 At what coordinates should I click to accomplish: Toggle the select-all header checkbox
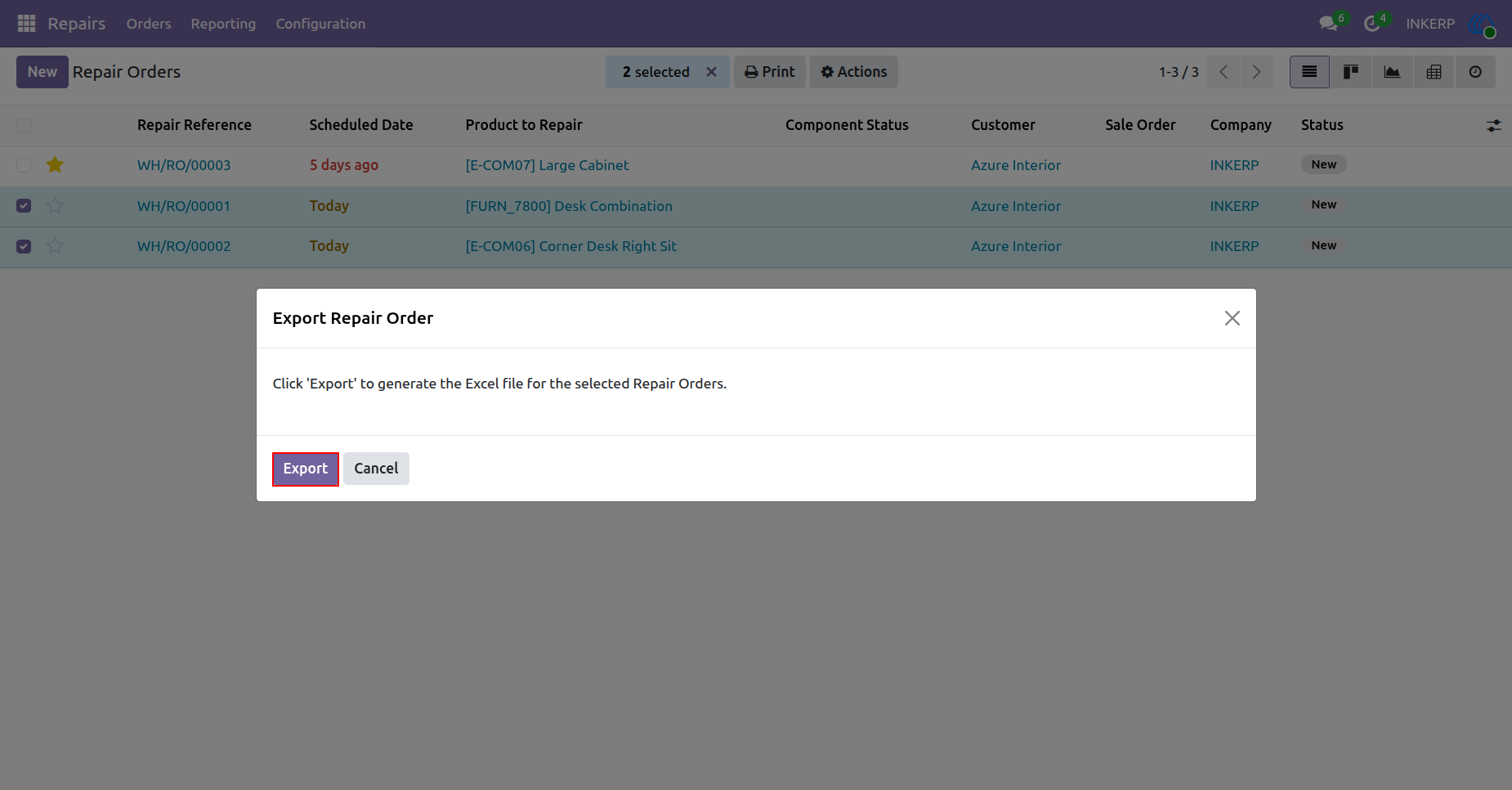pos(24,125)
